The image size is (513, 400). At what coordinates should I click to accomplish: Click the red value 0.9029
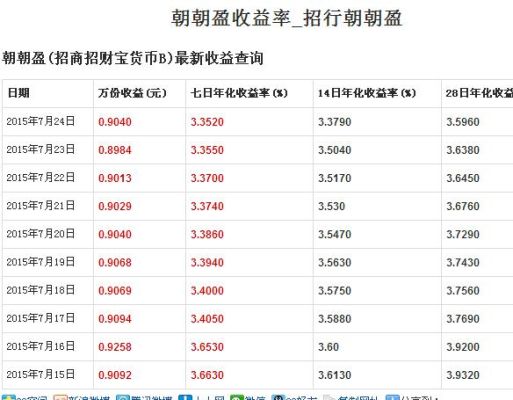tap(115, 206)
